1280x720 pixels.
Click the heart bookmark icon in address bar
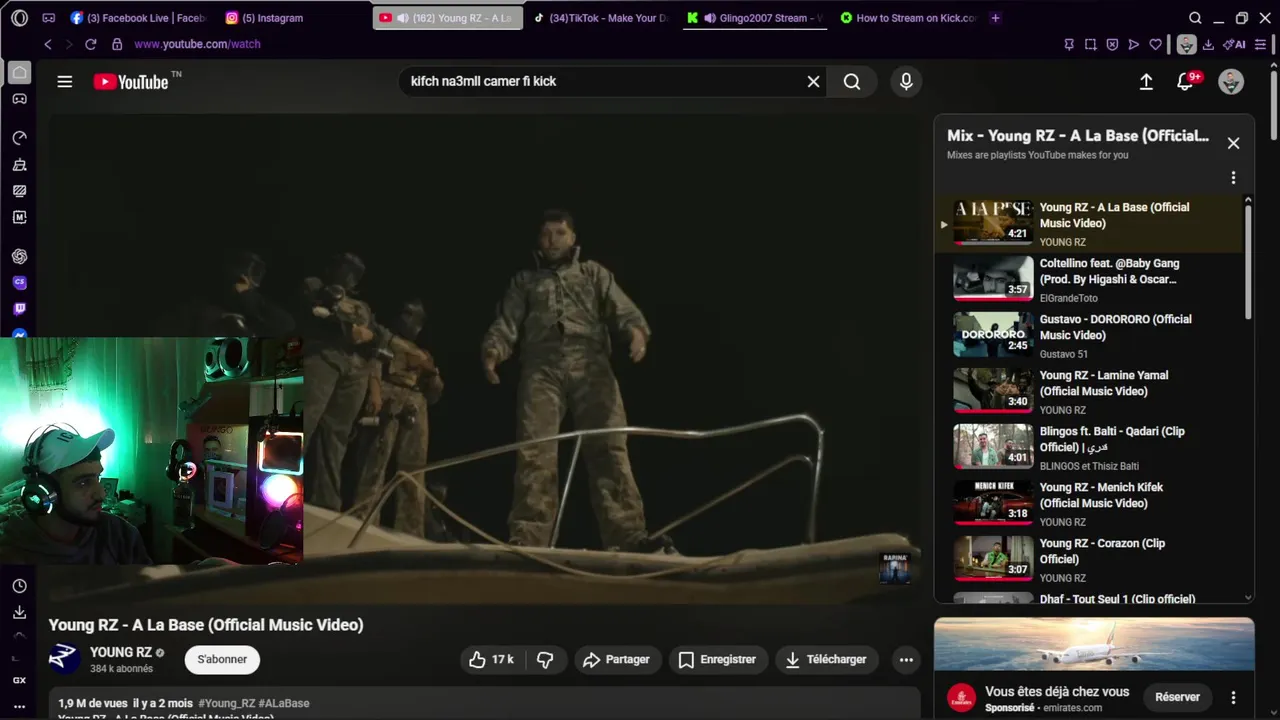pos(1155,44)
